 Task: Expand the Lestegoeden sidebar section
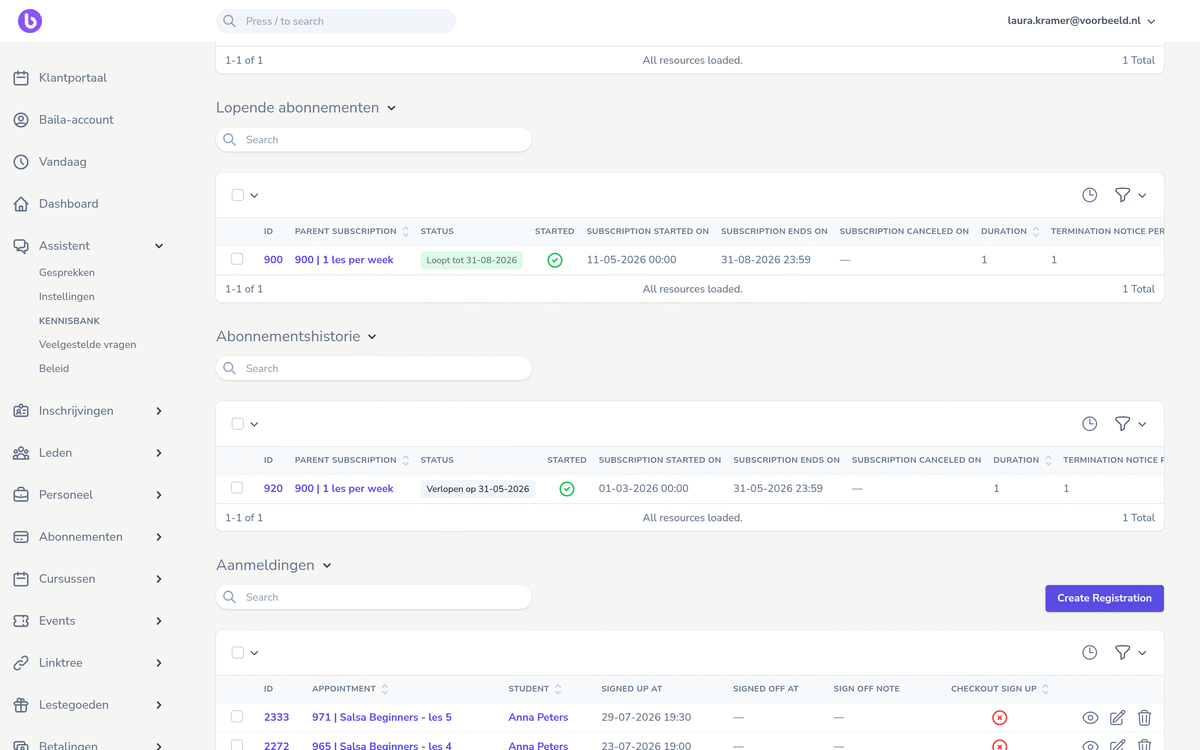point(159,705)
